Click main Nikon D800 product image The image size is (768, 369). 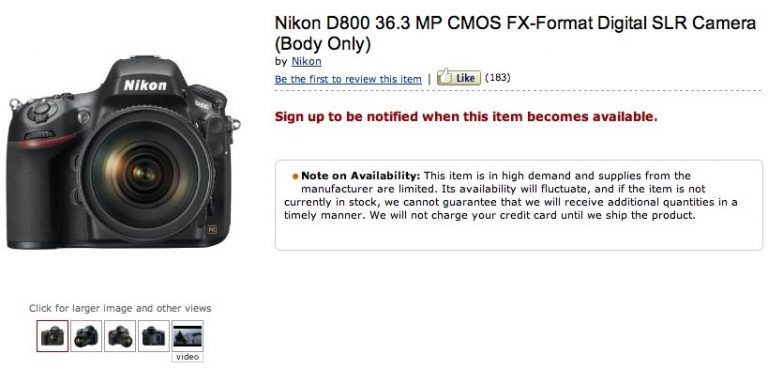[123, 152]
